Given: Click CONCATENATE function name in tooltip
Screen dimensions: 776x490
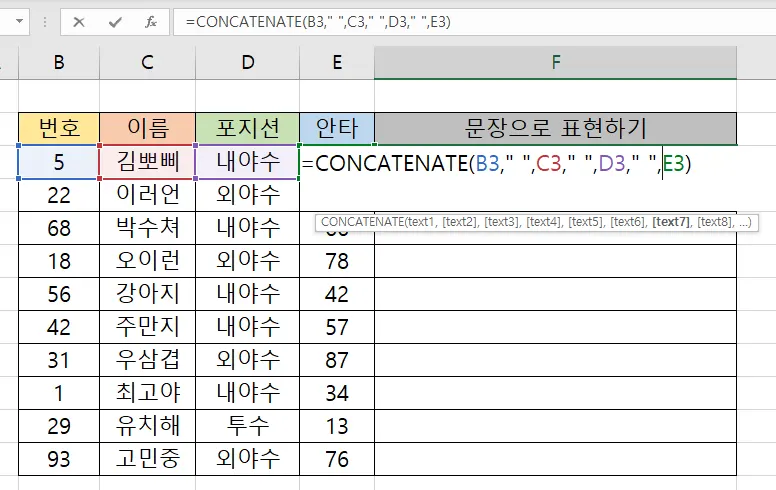Looking at the screenshot, I should [x=362, y=222].
